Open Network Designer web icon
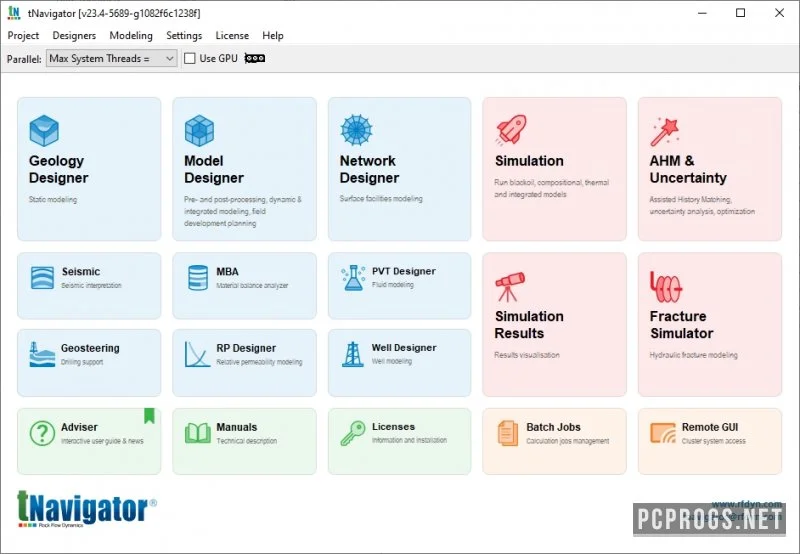The height and width of the screenshot is (554, 800). point(356,130)
